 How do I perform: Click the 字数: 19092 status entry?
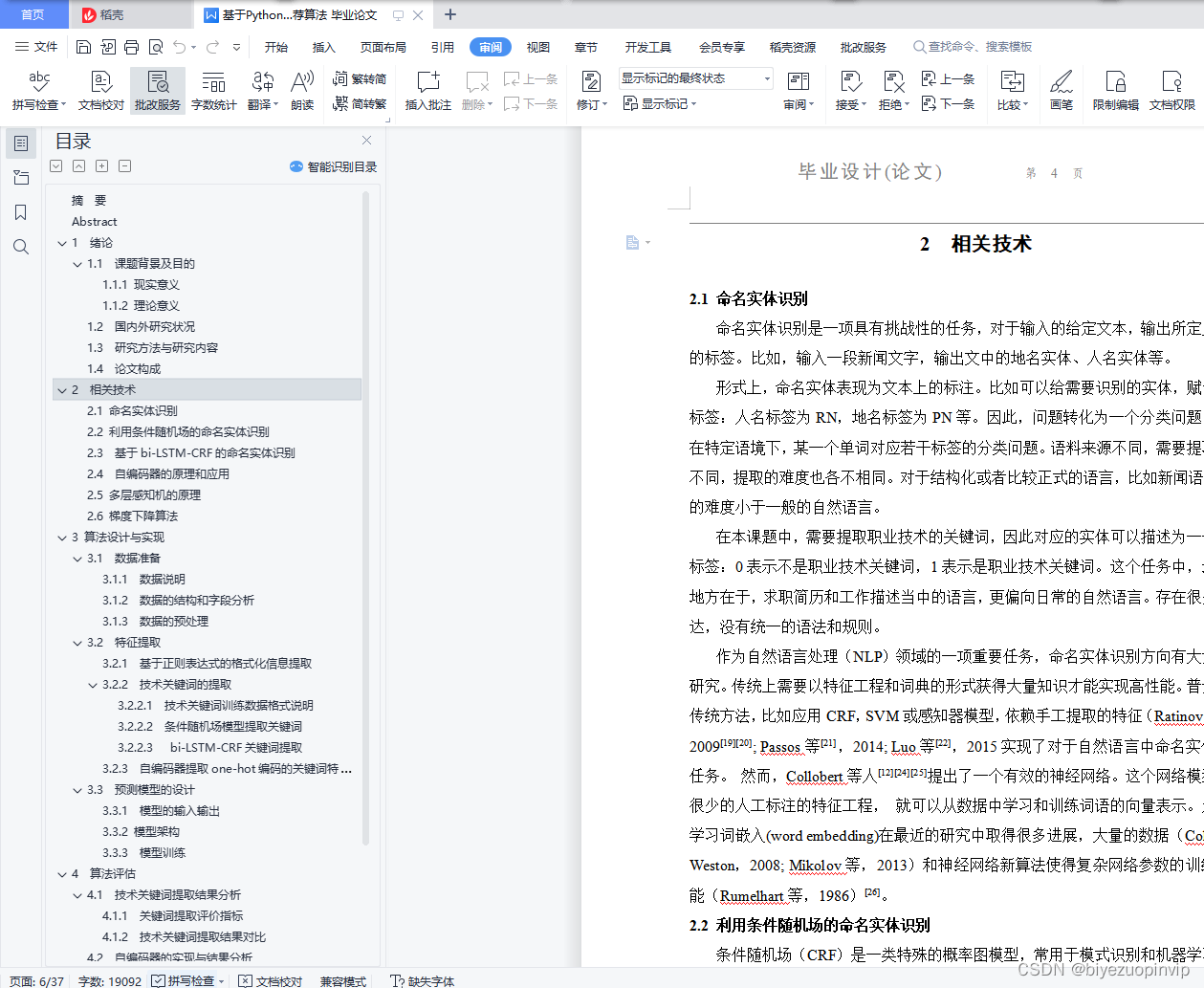[109, 980]
